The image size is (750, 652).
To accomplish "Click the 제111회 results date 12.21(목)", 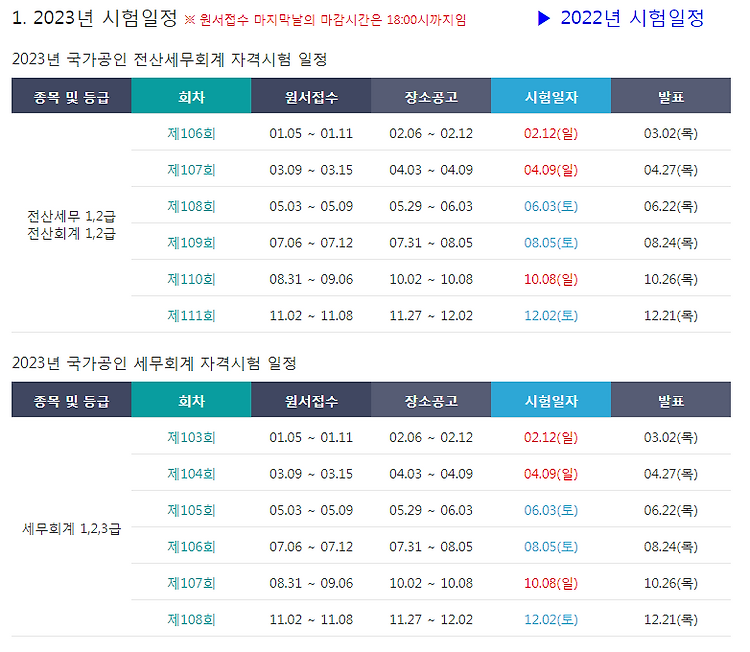I will (671, 316).
